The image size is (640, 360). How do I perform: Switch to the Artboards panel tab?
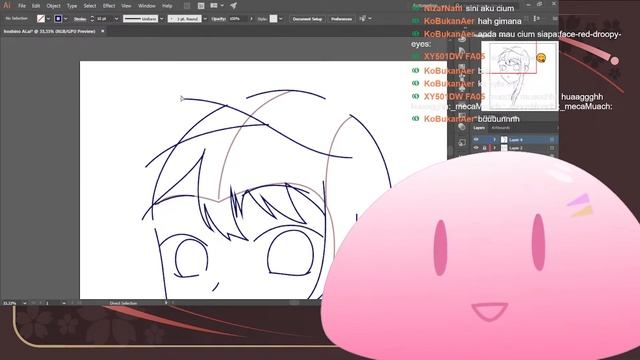click(500, 128)
